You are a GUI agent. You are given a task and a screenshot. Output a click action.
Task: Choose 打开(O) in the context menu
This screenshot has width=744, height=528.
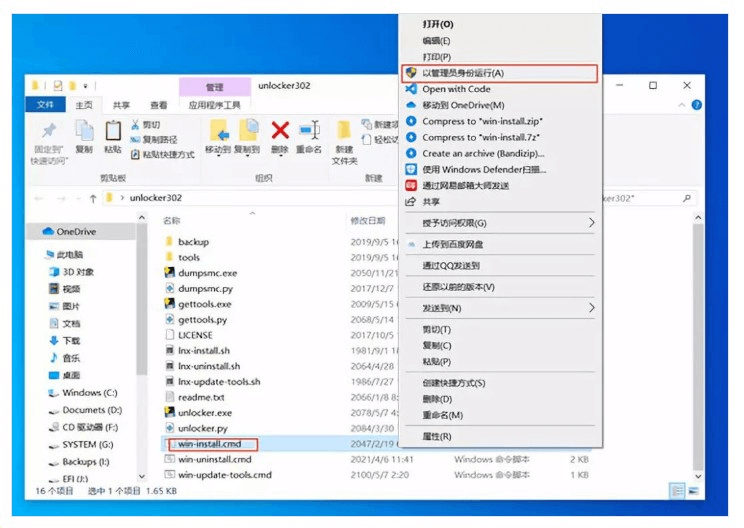(x=502, y=24)
